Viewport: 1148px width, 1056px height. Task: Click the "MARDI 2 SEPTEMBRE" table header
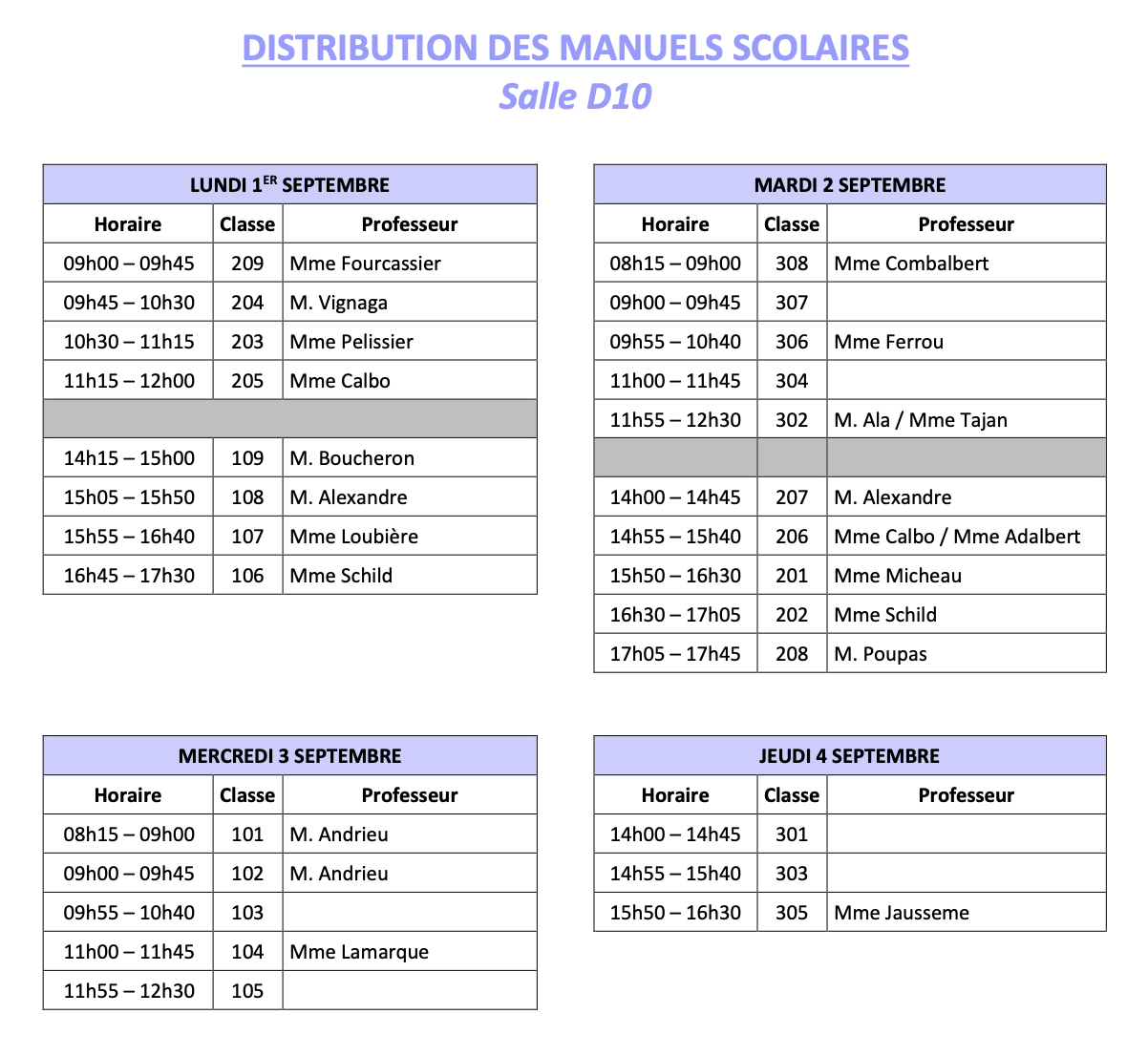coord(849,184)
